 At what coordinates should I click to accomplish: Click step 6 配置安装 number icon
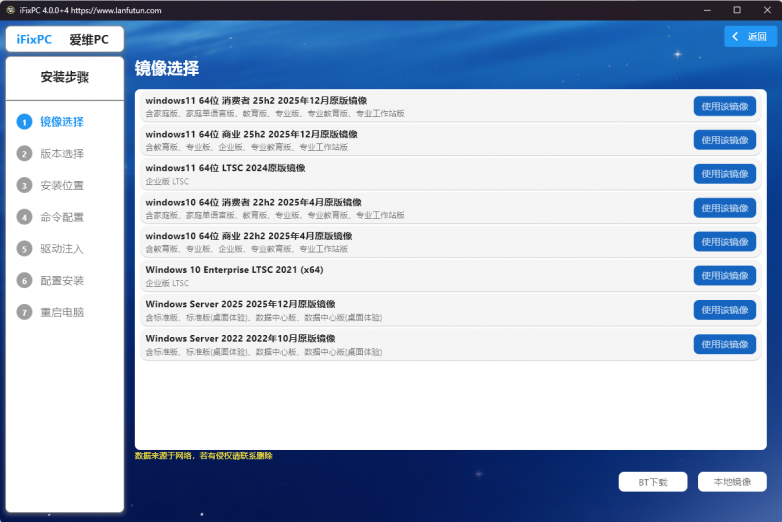pyautogui.click(x=25, y=281)
